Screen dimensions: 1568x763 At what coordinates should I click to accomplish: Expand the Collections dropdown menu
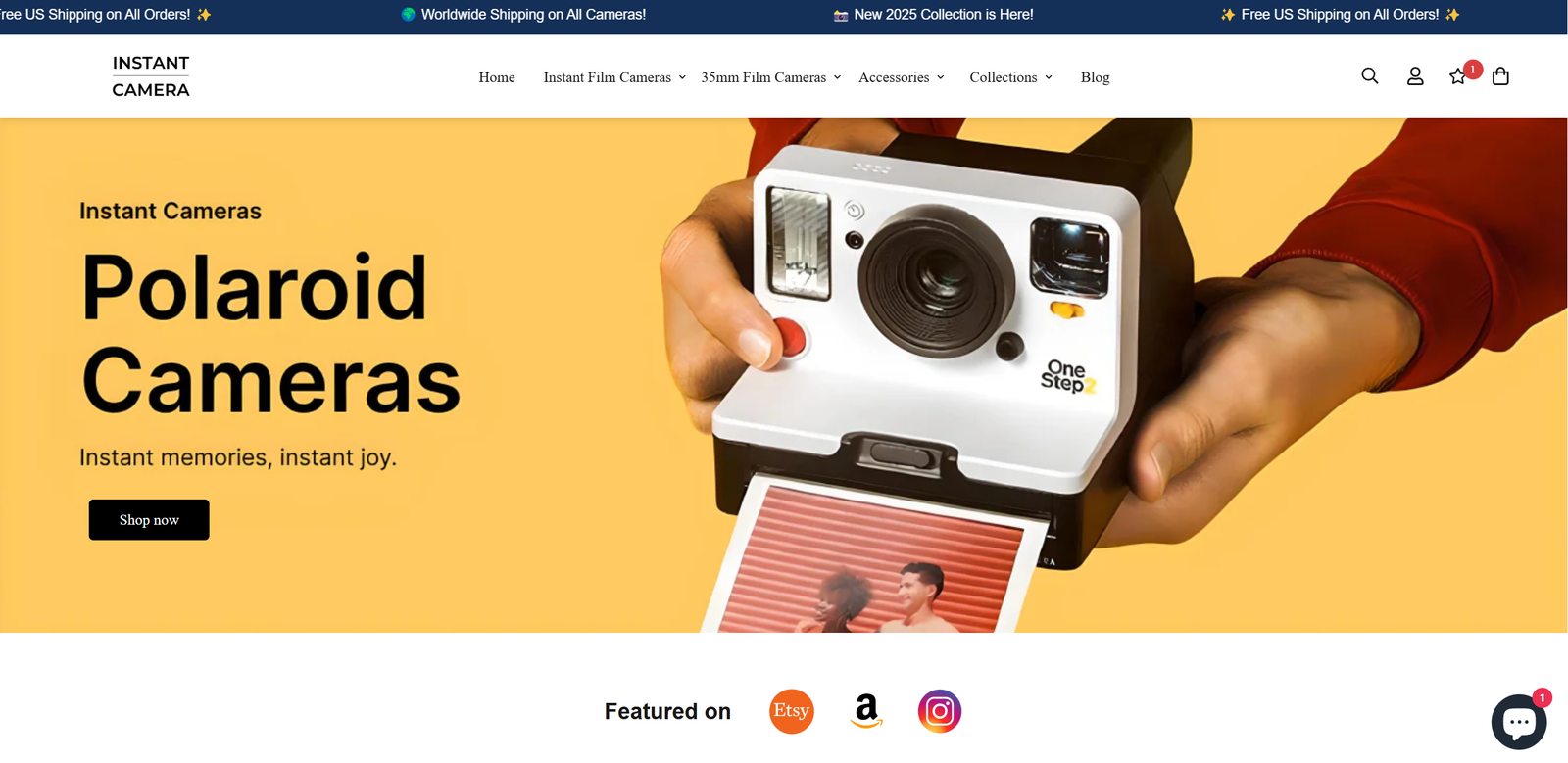1010,77
